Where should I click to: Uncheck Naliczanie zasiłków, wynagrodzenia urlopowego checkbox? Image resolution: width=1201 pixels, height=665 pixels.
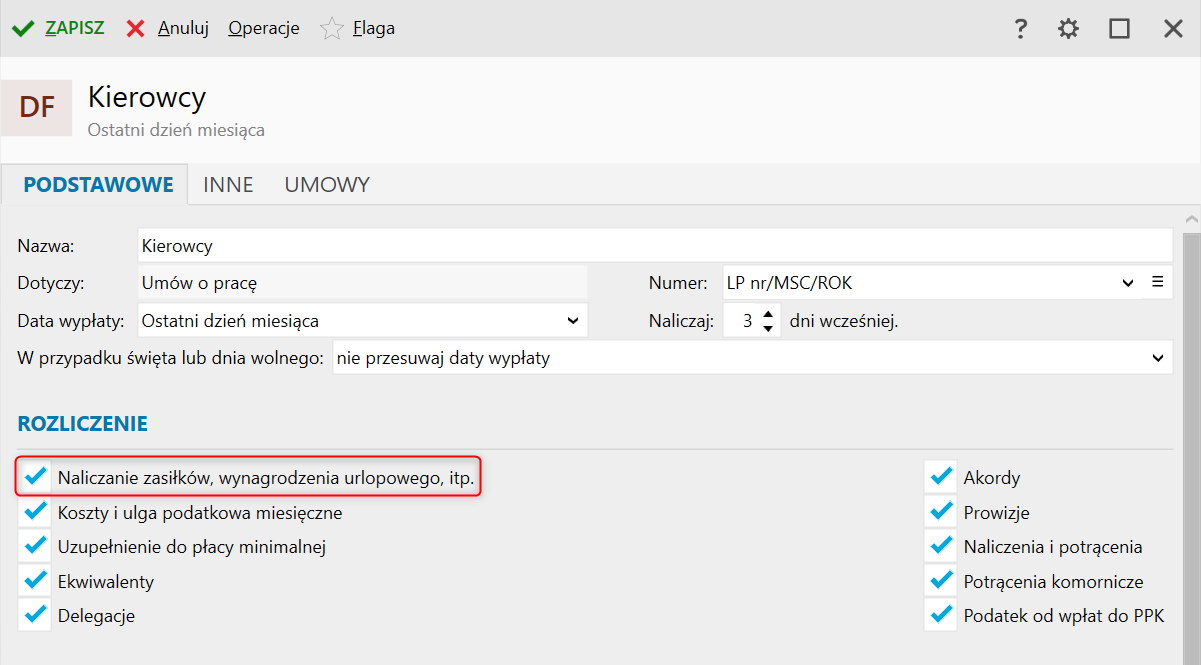[35, 477]
